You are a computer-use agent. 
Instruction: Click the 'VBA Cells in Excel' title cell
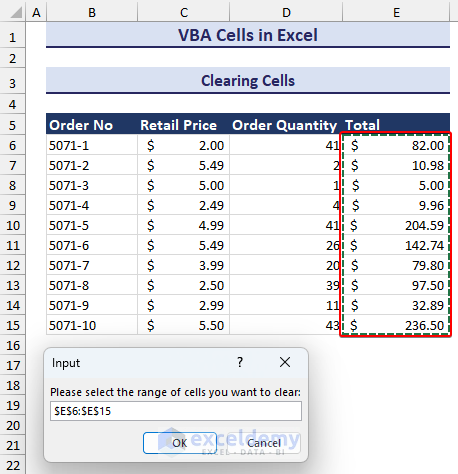click(248, 35)
